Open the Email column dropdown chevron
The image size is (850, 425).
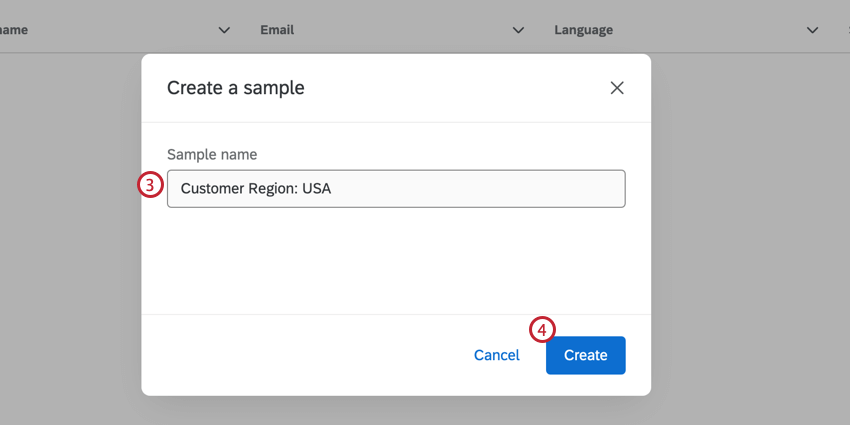coord(518,30)
